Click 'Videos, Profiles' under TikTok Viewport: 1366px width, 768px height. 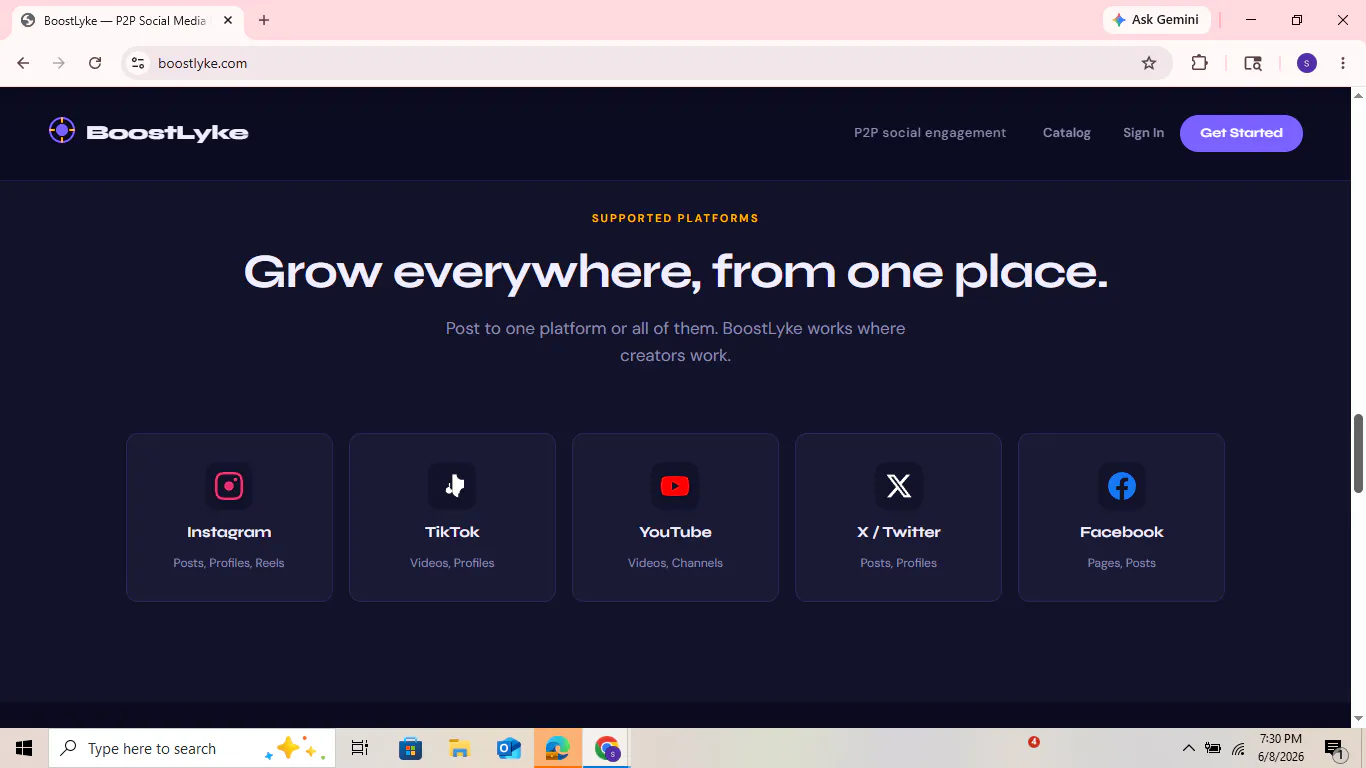(452, 563)
